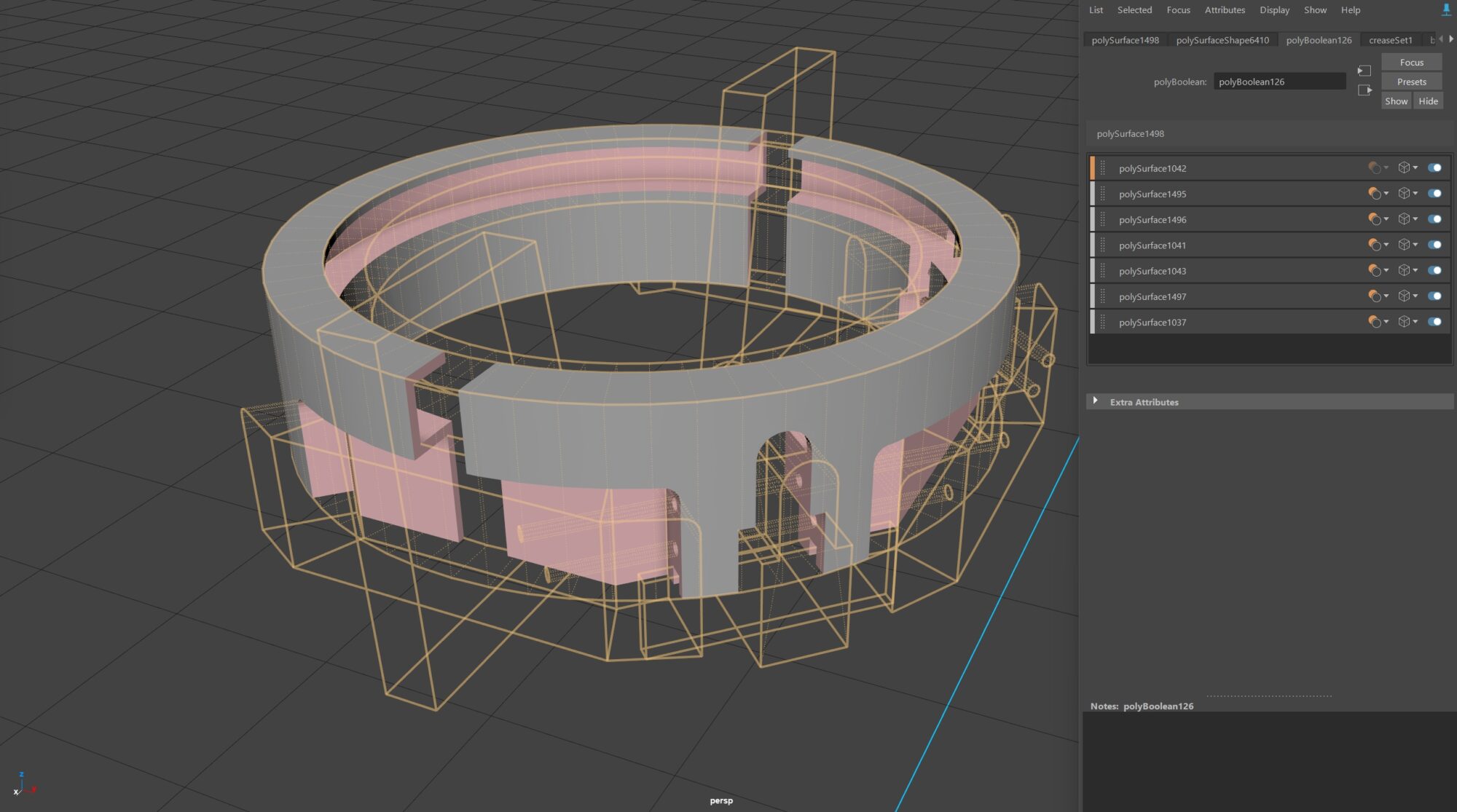Click the boolean operation icon for polySurface1495
The image size is (1457, 812).
click(1374, 194)
